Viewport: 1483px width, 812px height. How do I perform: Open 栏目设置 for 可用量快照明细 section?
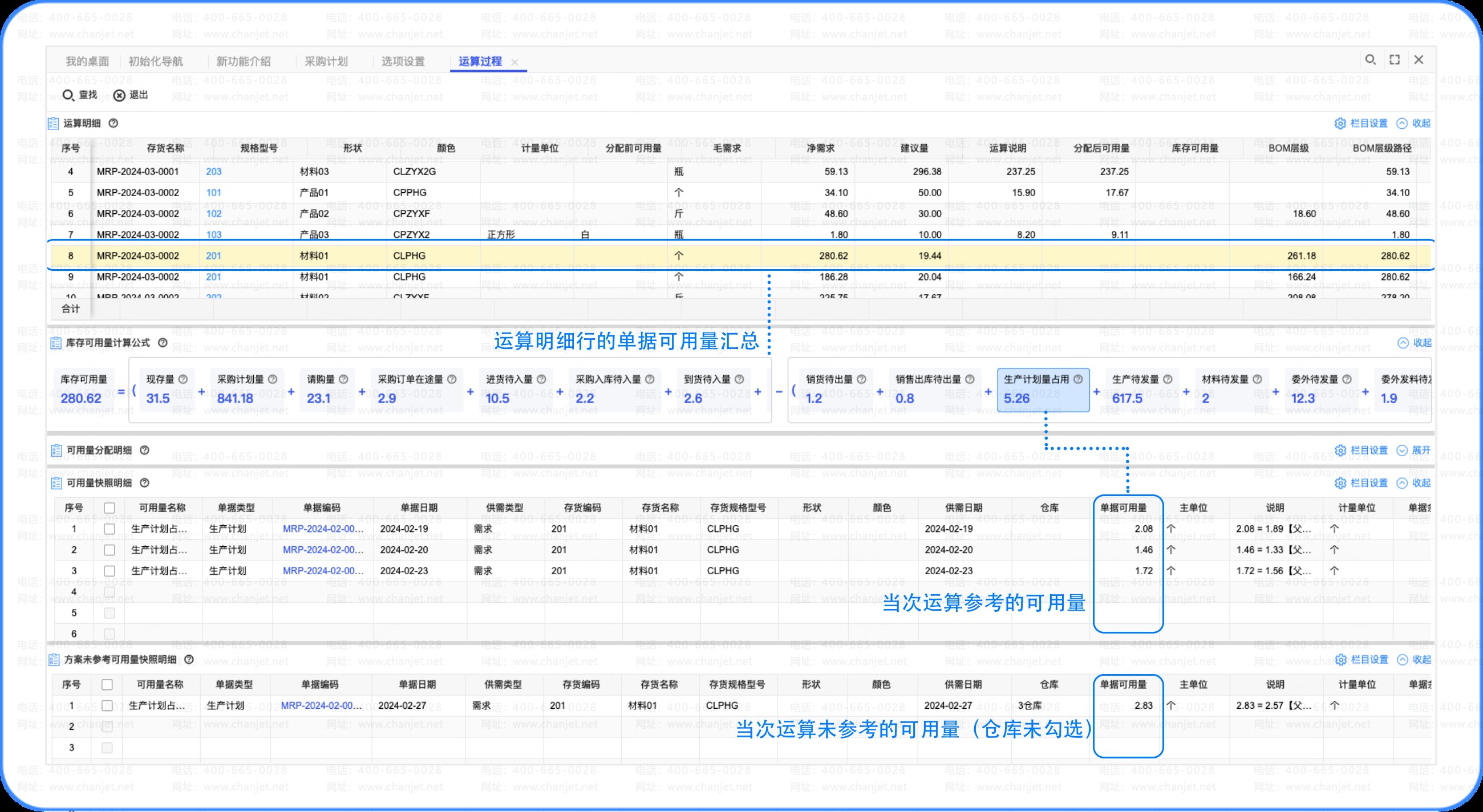click(1362, 484)
